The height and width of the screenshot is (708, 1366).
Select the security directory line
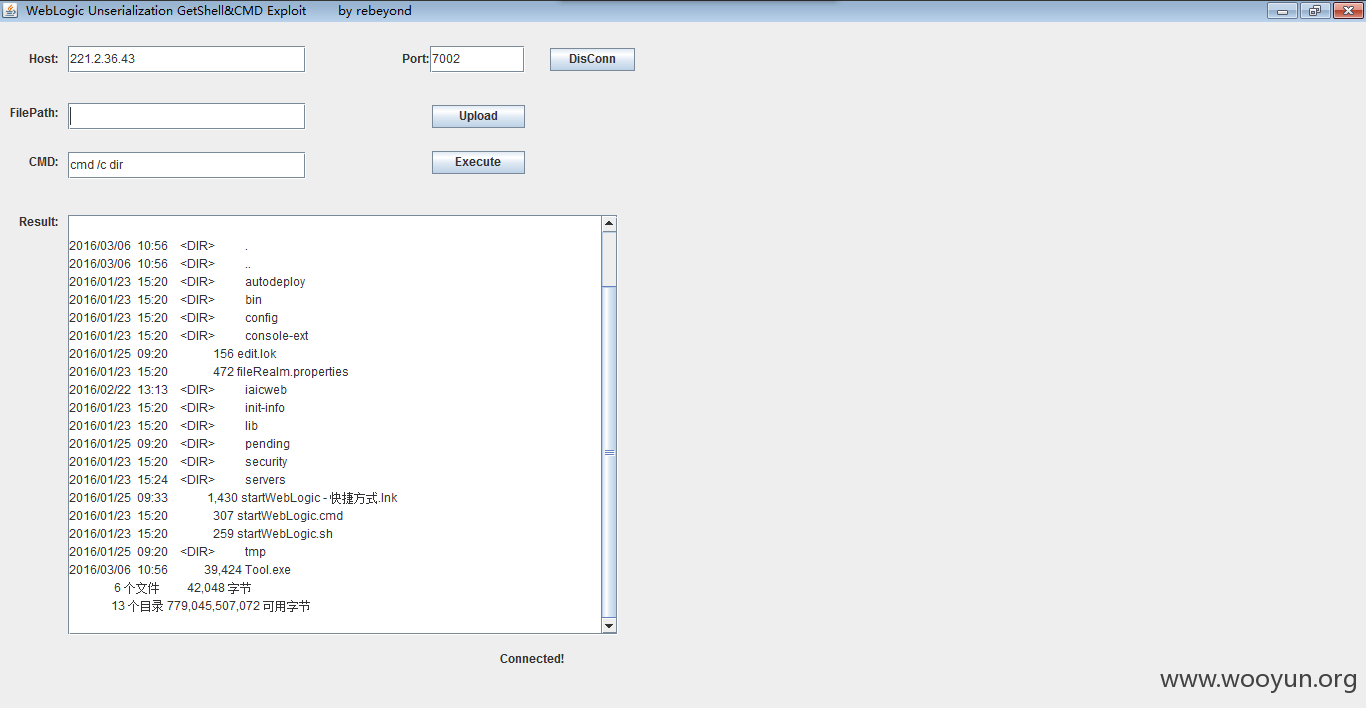click(178, 462)
